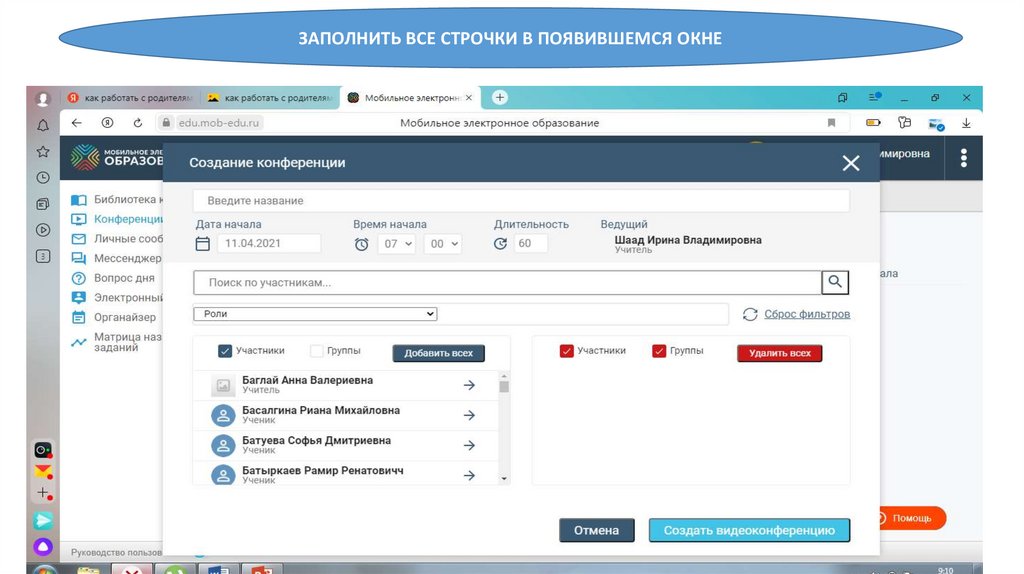Click the Введите название input field
The width and height of the screenshot is (1024, 574).
click(x=520, y=201)
